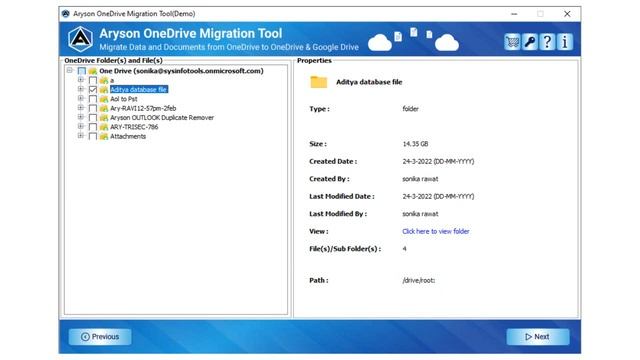Viewport: 640px width, 360px height.
Task: Proceed with the Next button
Action: coord(538,337)
